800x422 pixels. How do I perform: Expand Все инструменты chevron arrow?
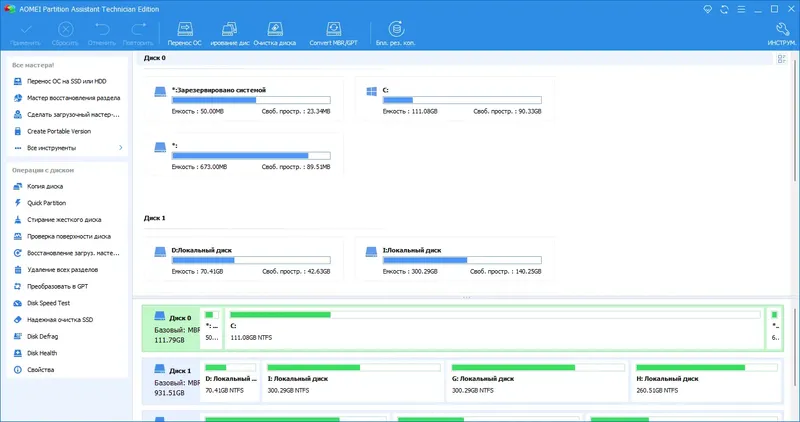121,148
